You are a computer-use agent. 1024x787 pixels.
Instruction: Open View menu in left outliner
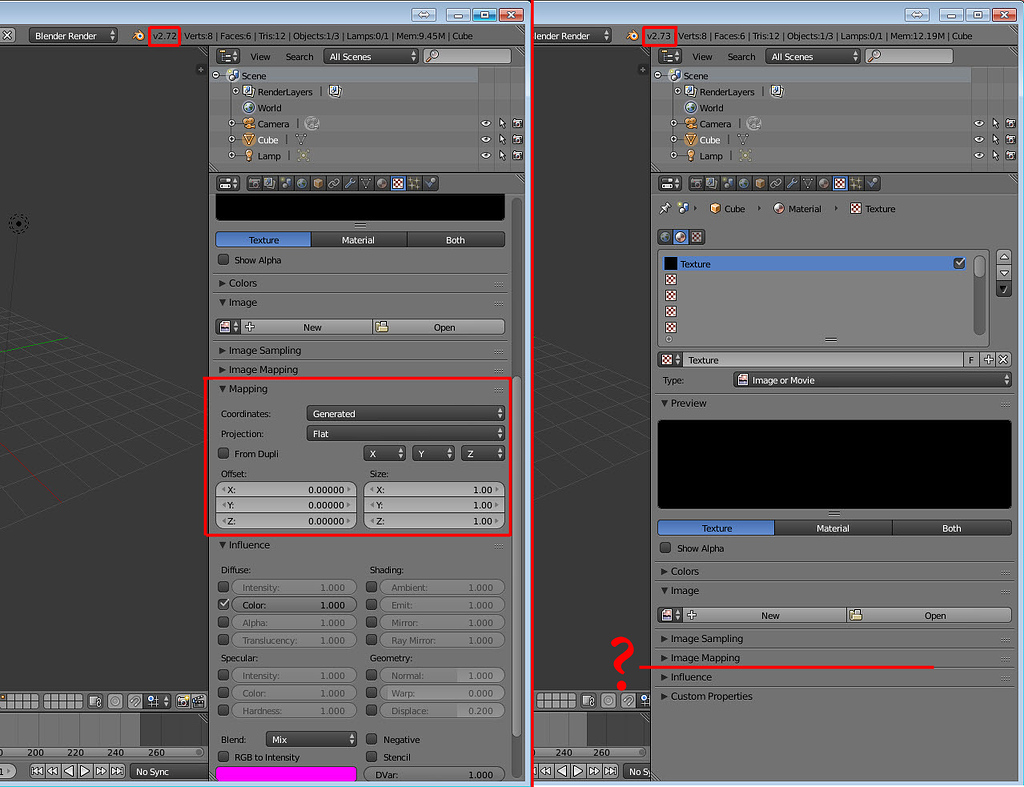260,57
